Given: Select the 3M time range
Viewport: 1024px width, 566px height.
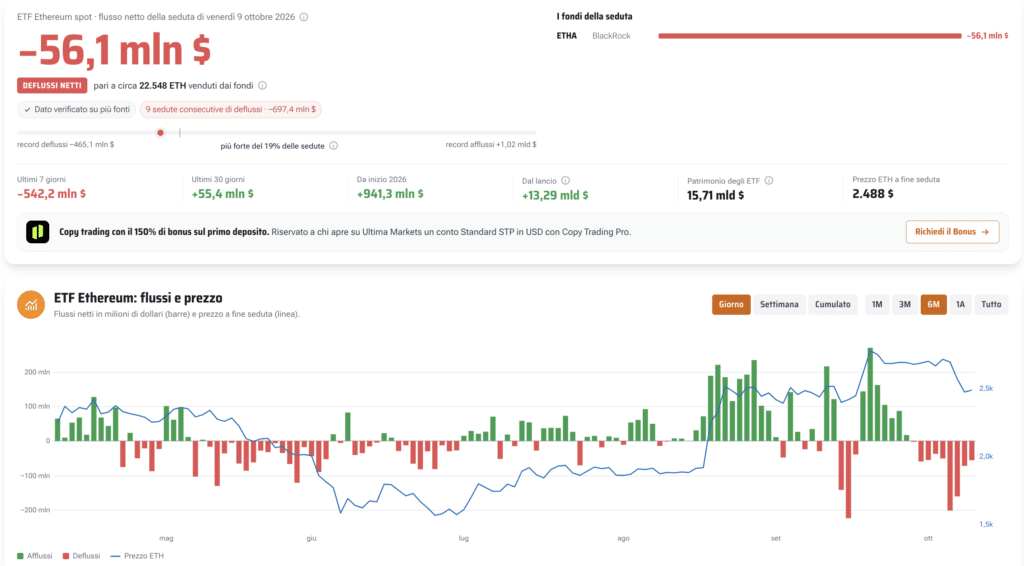Looking at the screenshot, I should click(904, 304).
